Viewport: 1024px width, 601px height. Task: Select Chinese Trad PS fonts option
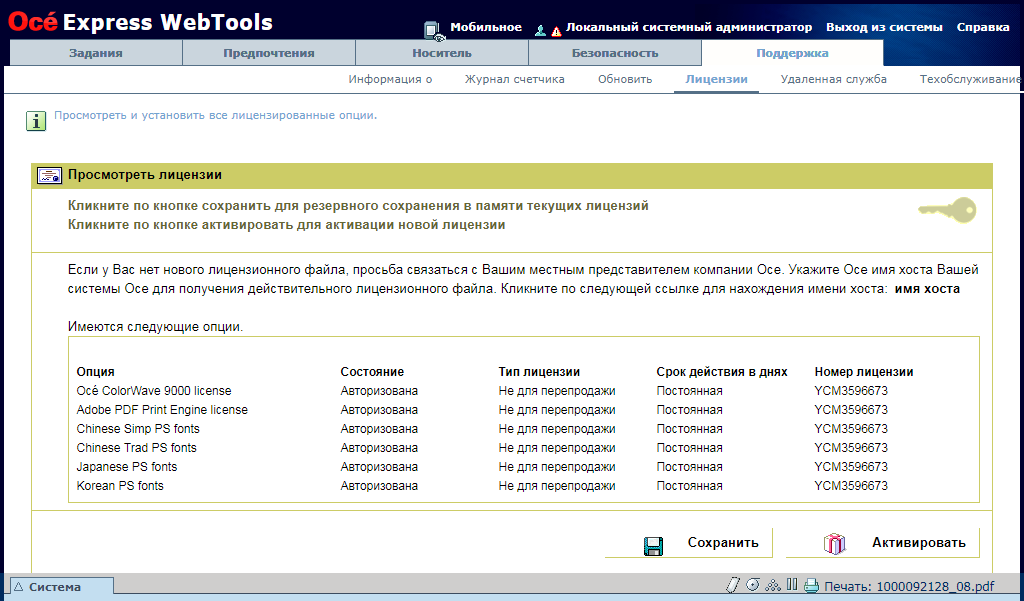[x=136, y=447]
